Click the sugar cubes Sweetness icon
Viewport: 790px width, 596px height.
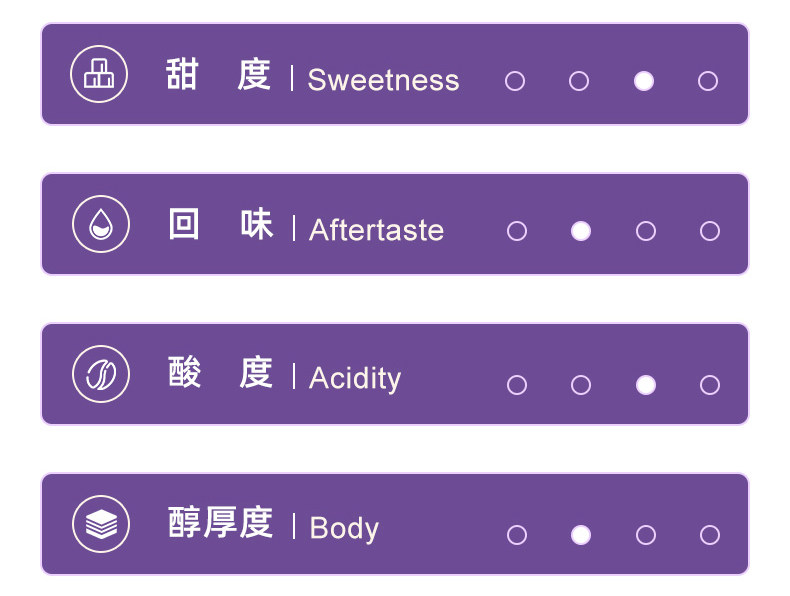[x=99, y=74]
